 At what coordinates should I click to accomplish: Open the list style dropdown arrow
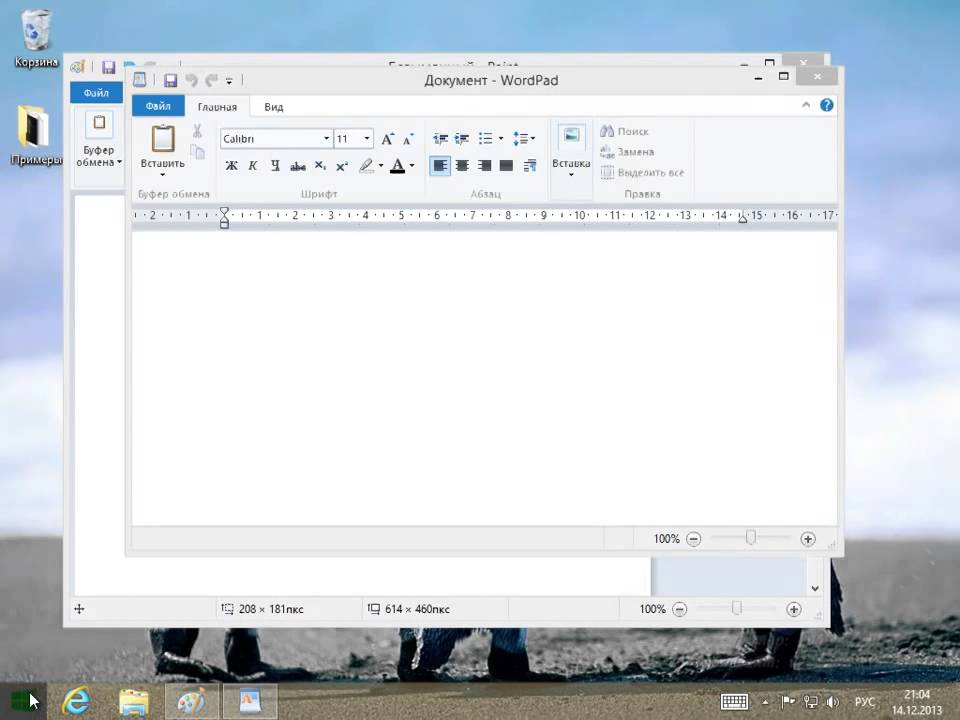(501, 138)
